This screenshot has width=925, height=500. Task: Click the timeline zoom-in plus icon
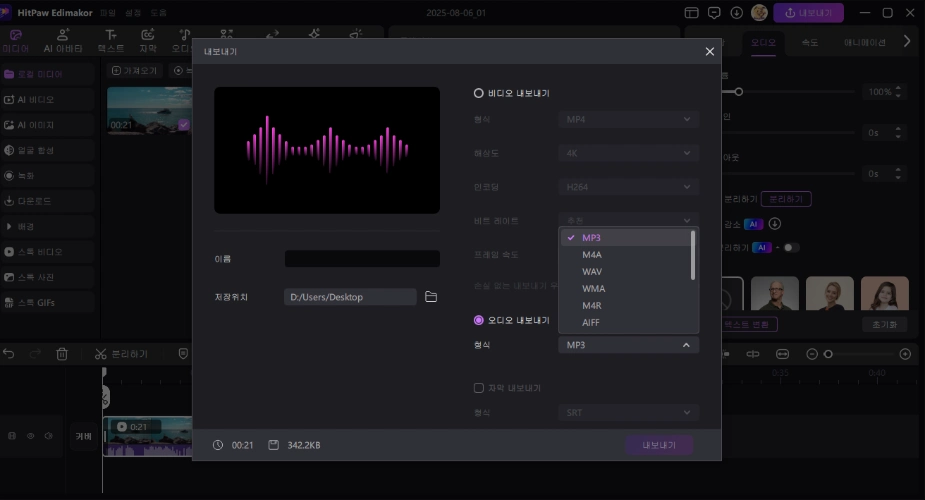906,354
